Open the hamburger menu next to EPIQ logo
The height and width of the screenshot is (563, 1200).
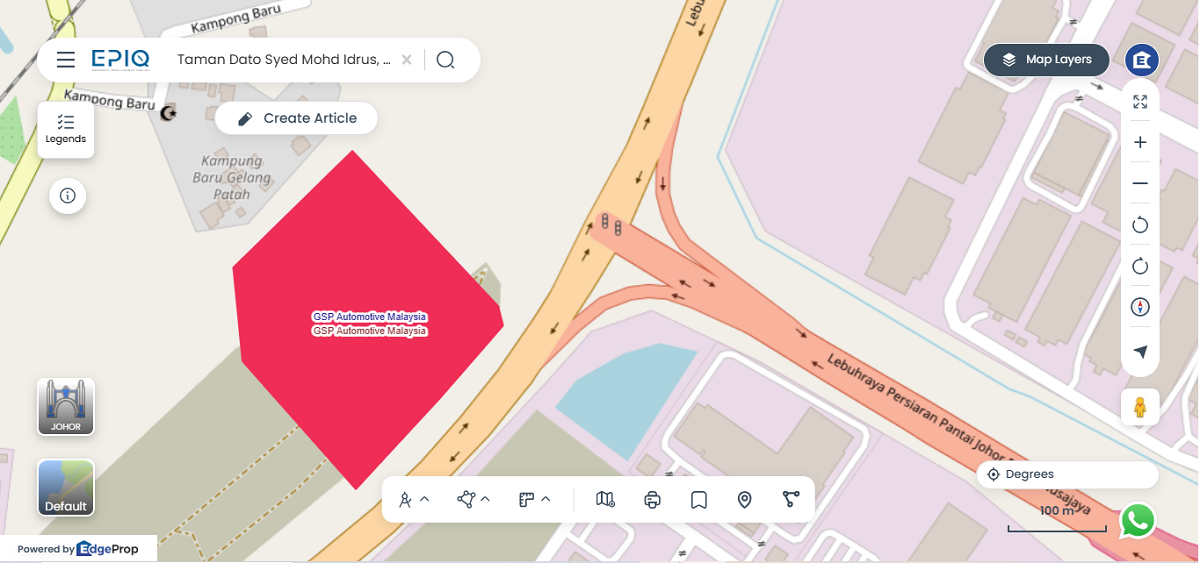pyautogui.click(x=66, y=60)
